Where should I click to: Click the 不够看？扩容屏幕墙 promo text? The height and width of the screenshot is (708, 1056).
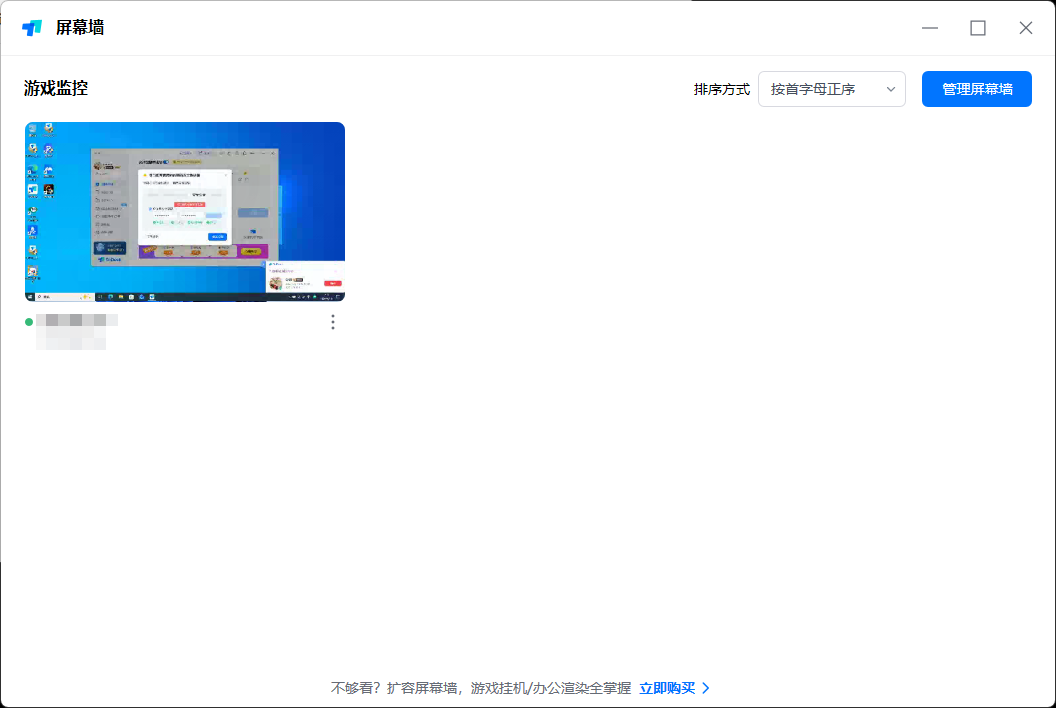[480, 688]
